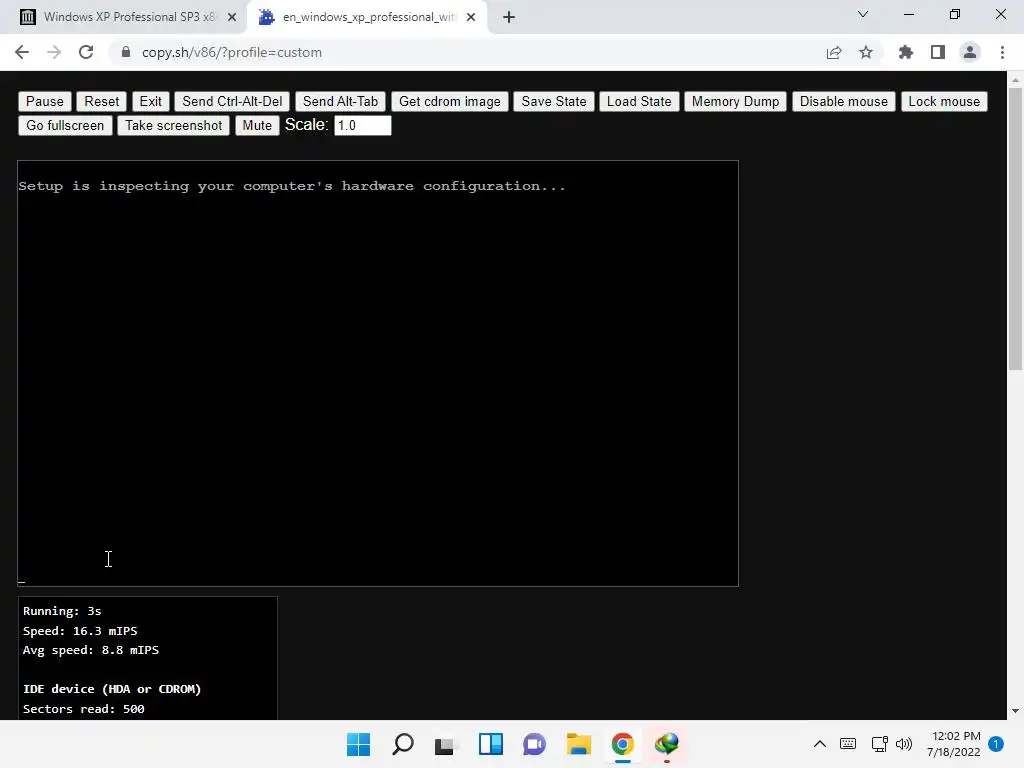1024x768 pixels.
Task: Click Load State
Action: pyautogui.click(x=639, y=101)
